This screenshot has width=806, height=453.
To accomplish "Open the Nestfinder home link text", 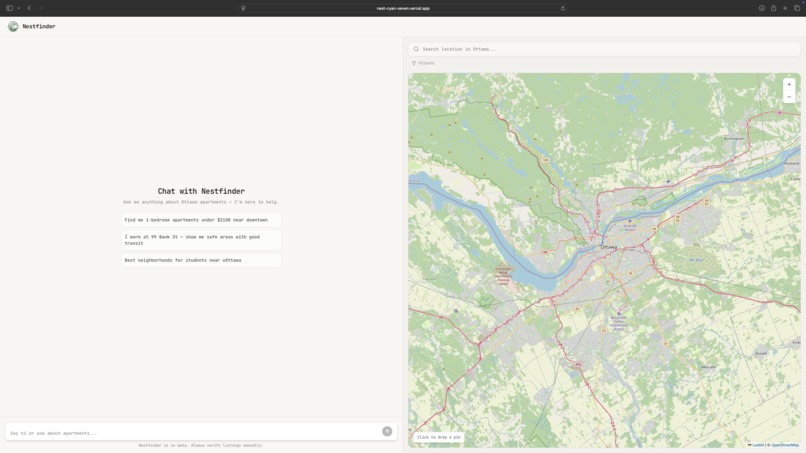I will (39, 26).
